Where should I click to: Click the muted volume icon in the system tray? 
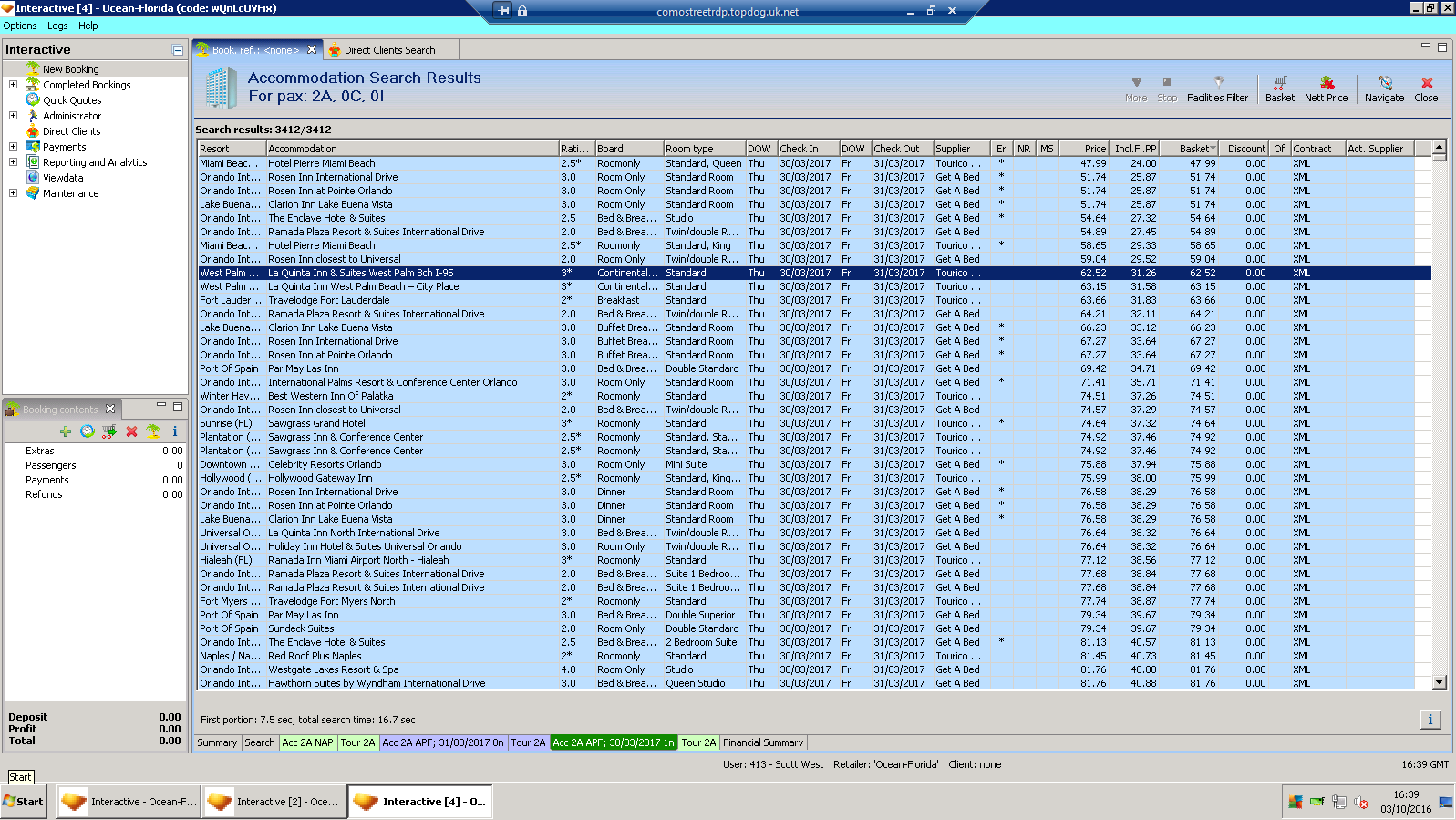click(x=1361, y=802)
